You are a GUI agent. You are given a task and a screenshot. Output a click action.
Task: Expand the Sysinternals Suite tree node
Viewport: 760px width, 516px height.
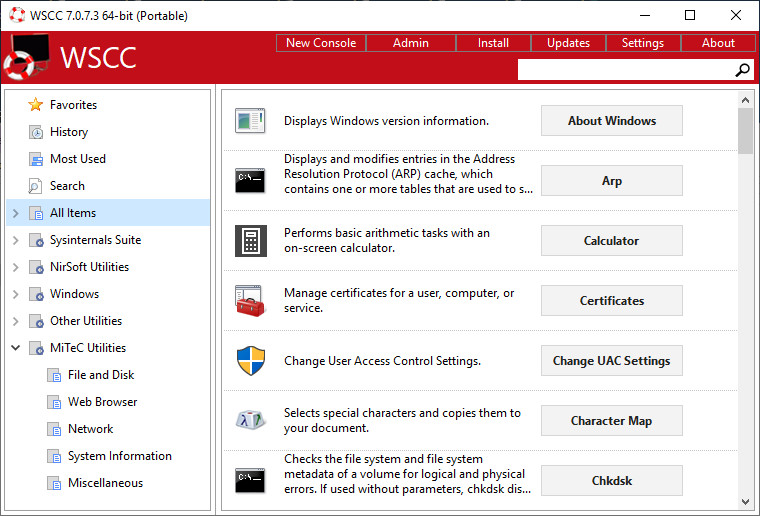click(16, 240)
